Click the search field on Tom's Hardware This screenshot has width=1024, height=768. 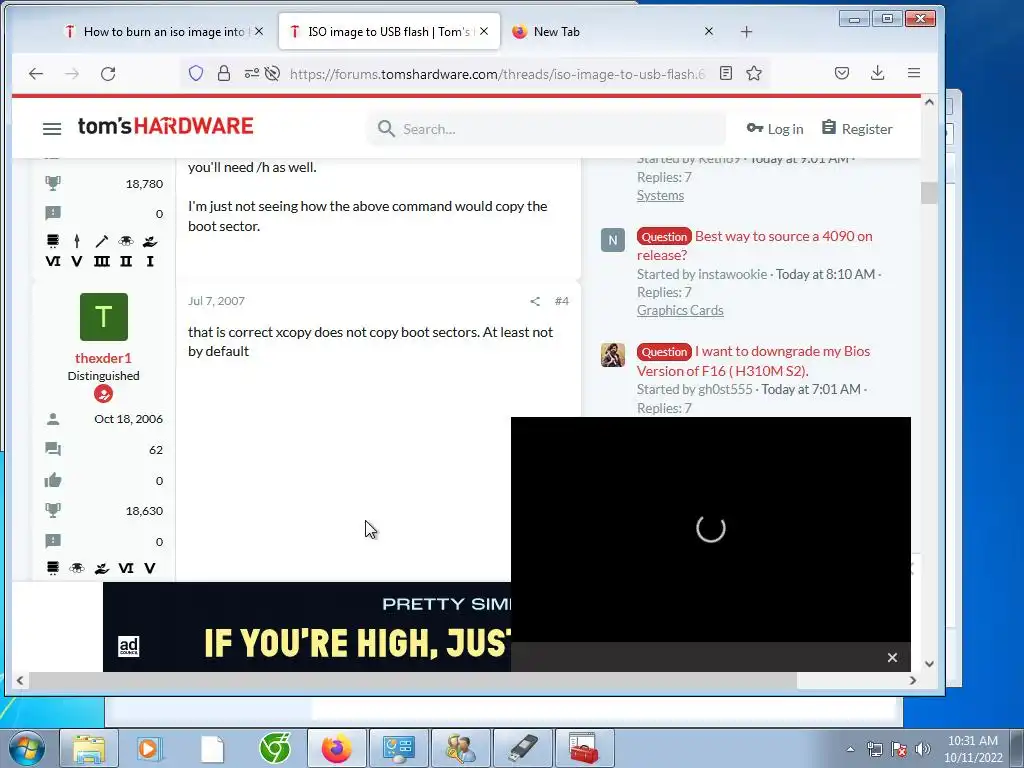547,129
